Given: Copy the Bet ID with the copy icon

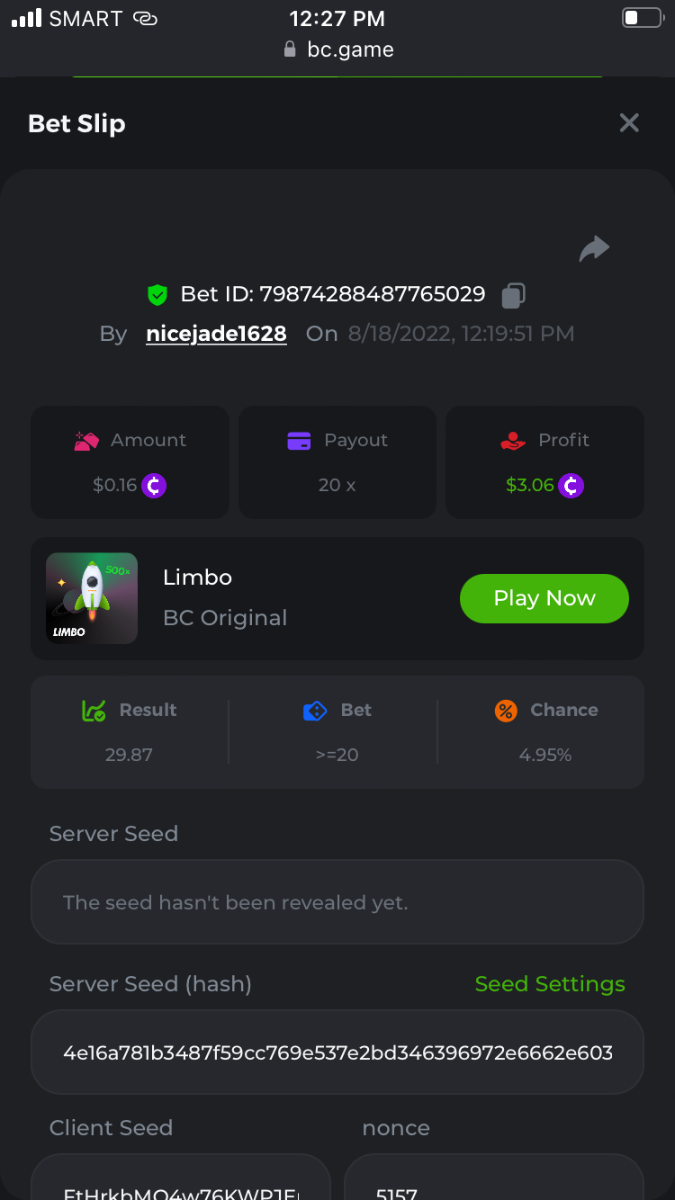Looking at the screenshot, I should 513,295.
